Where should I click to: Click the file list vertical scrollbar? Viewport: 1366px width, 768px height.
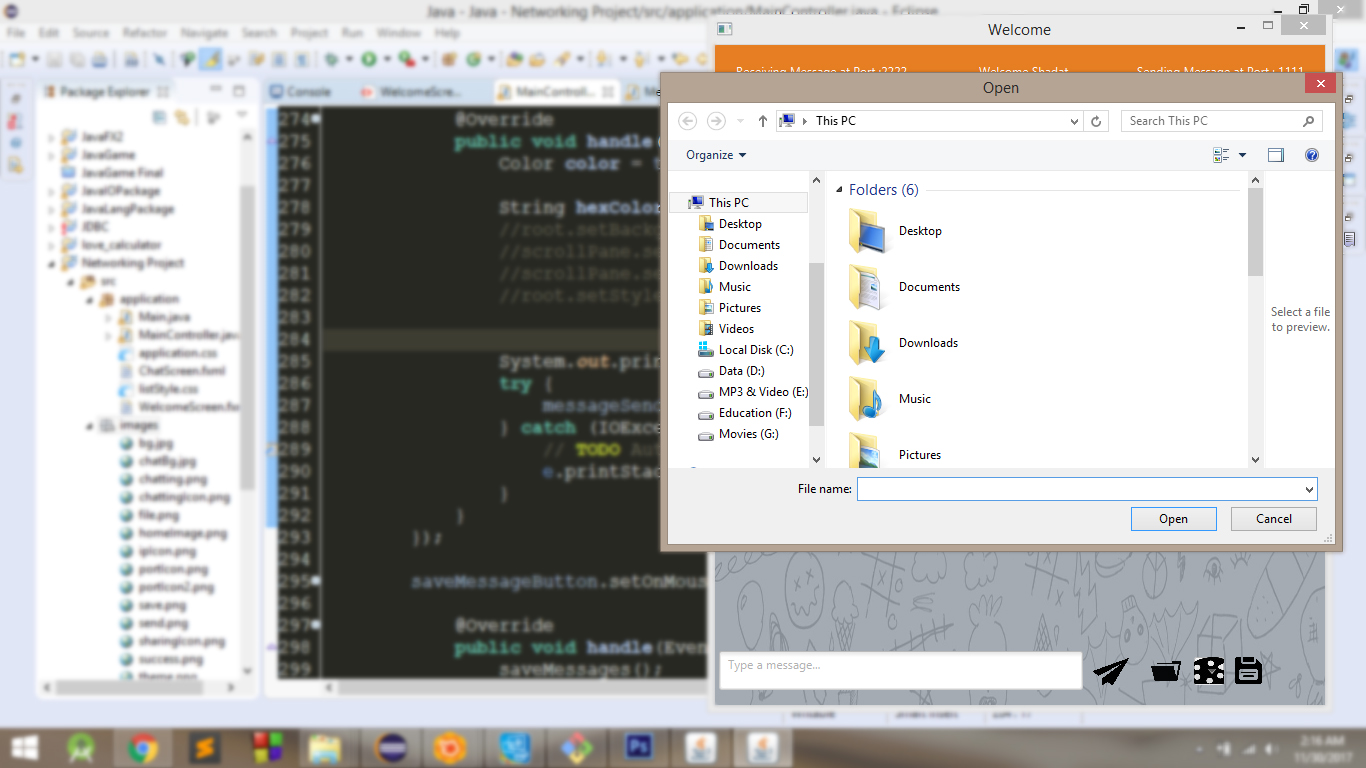coord(1256,232)
